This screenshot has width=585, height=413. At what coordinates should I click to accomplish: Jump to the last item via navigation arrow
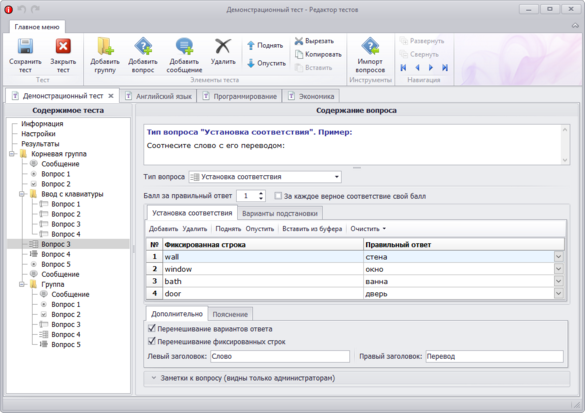pyautogui.click(x=445, y=68)
